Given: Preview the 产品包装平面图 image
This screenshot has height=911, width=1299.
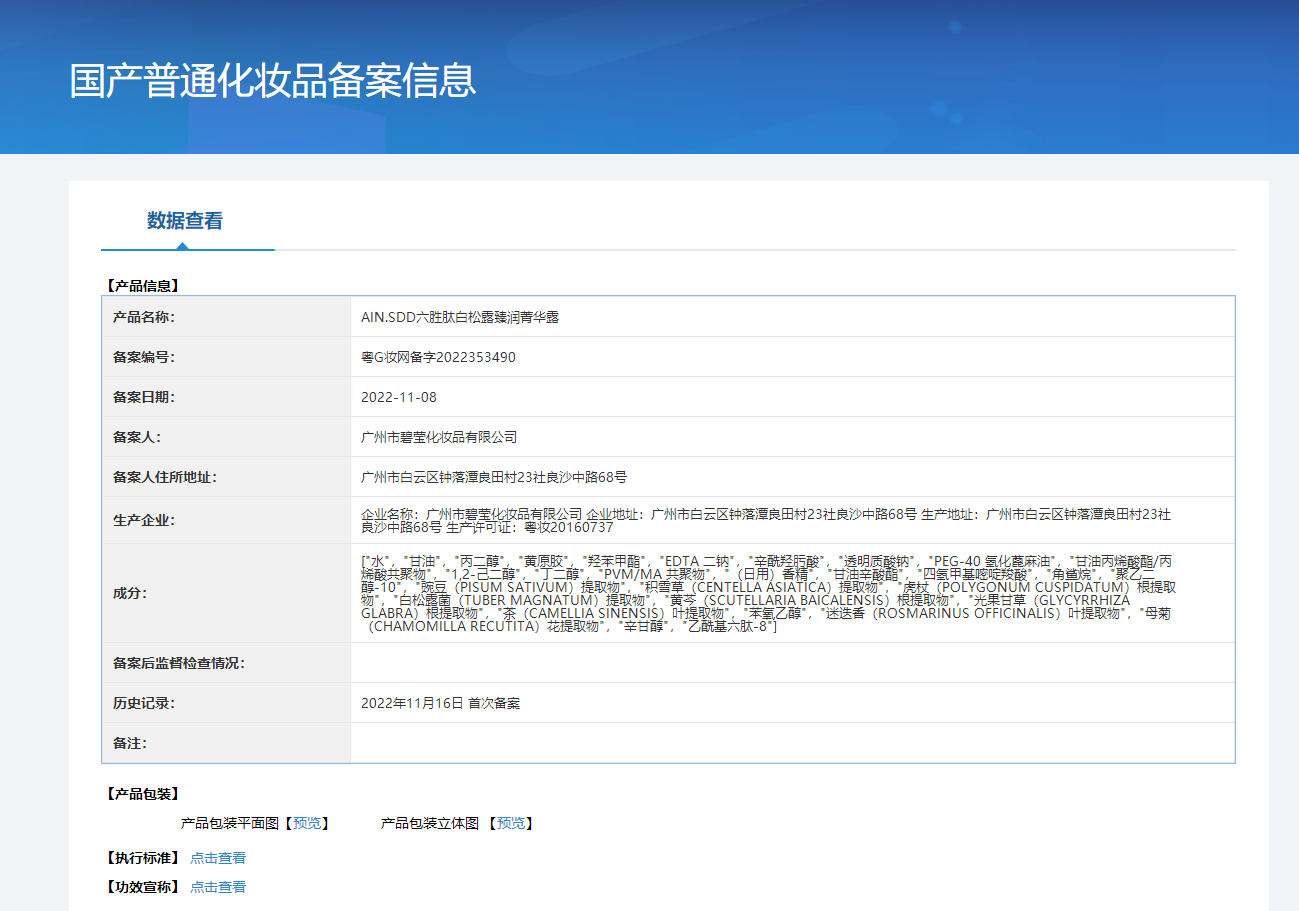Looking at the screenshot, I should pos(307,823).
